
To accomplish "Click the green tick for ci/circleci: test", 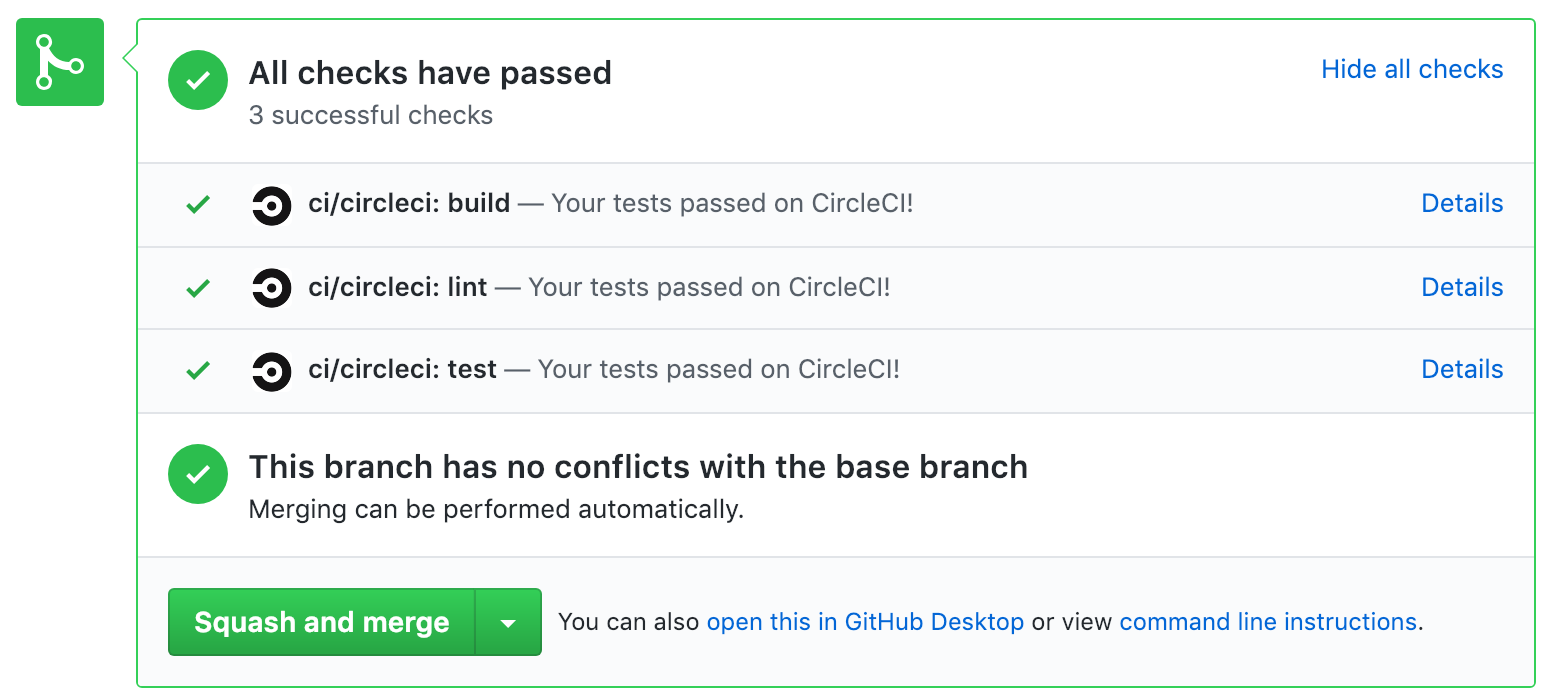I will [x=198, y=371].
